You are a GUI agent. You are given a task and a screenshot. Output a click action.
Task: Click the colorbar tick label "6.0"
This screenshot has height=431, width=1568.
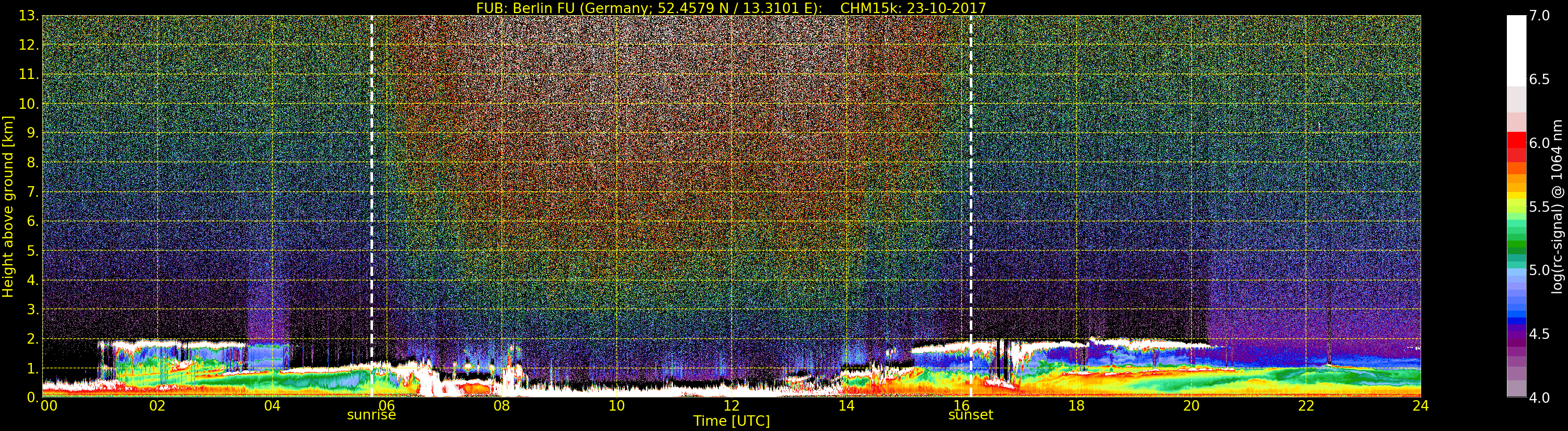coord(1539,143)
